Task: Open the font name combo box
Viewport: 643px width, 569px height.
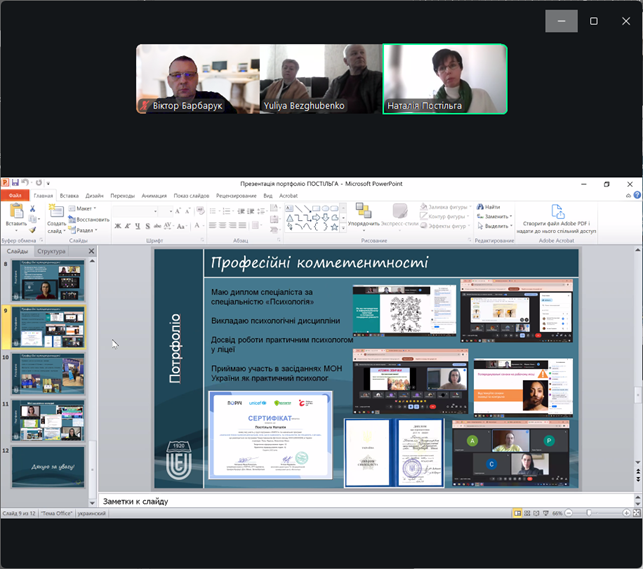Action: [x=135, y=211]
